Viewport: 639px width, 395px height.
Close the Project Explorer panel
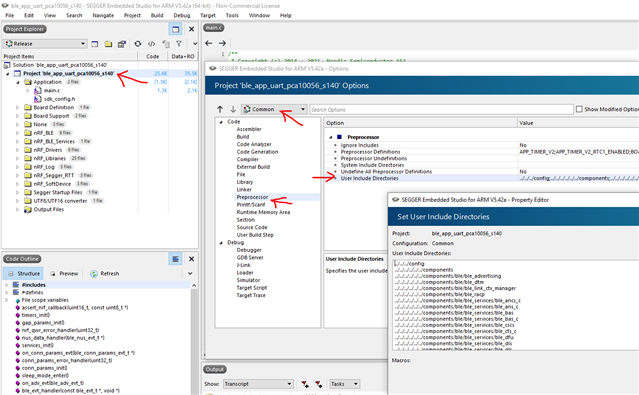tap(191, 29)
